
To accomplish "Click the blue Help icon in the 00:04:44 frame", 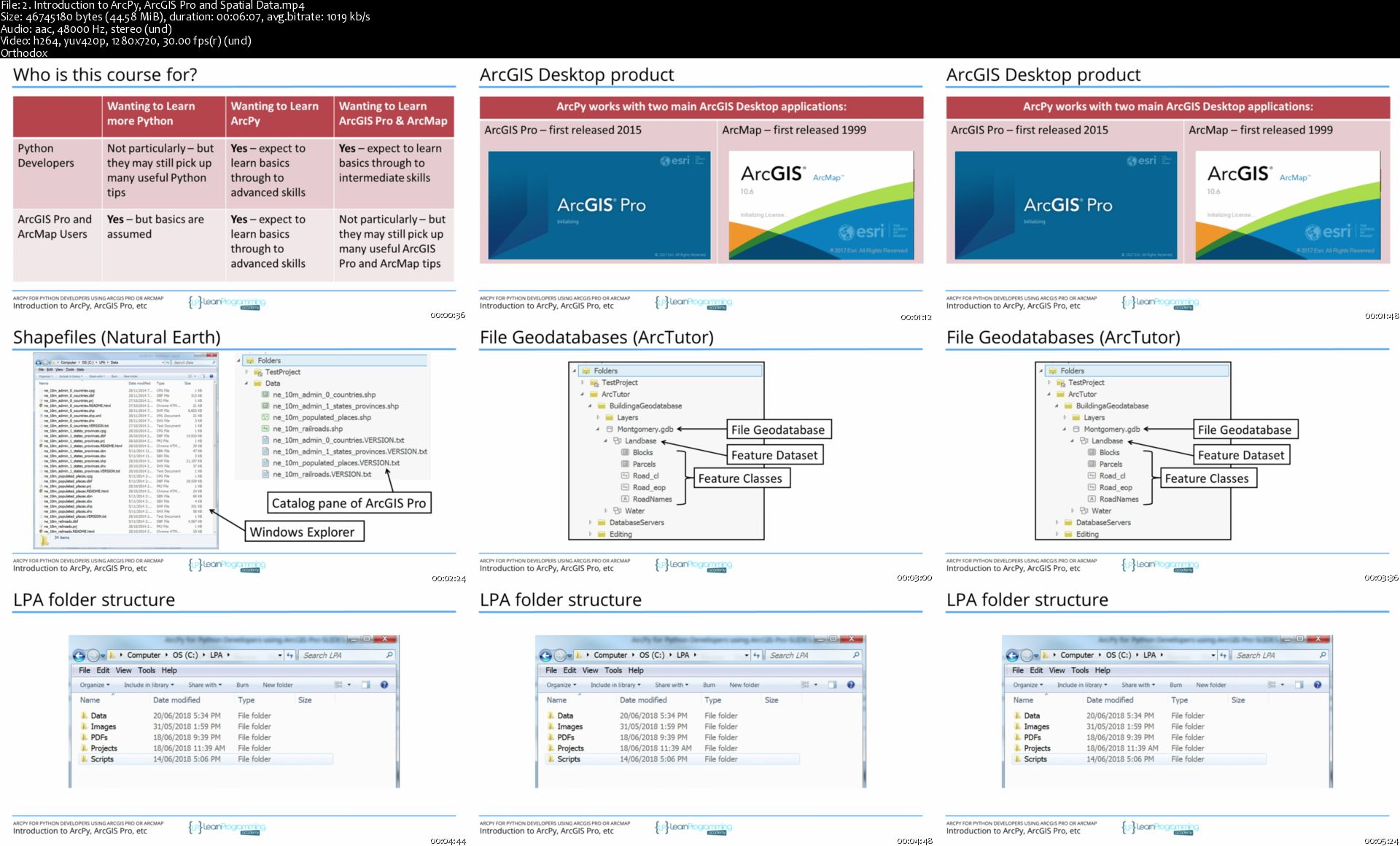I will (x=384, y=685).
